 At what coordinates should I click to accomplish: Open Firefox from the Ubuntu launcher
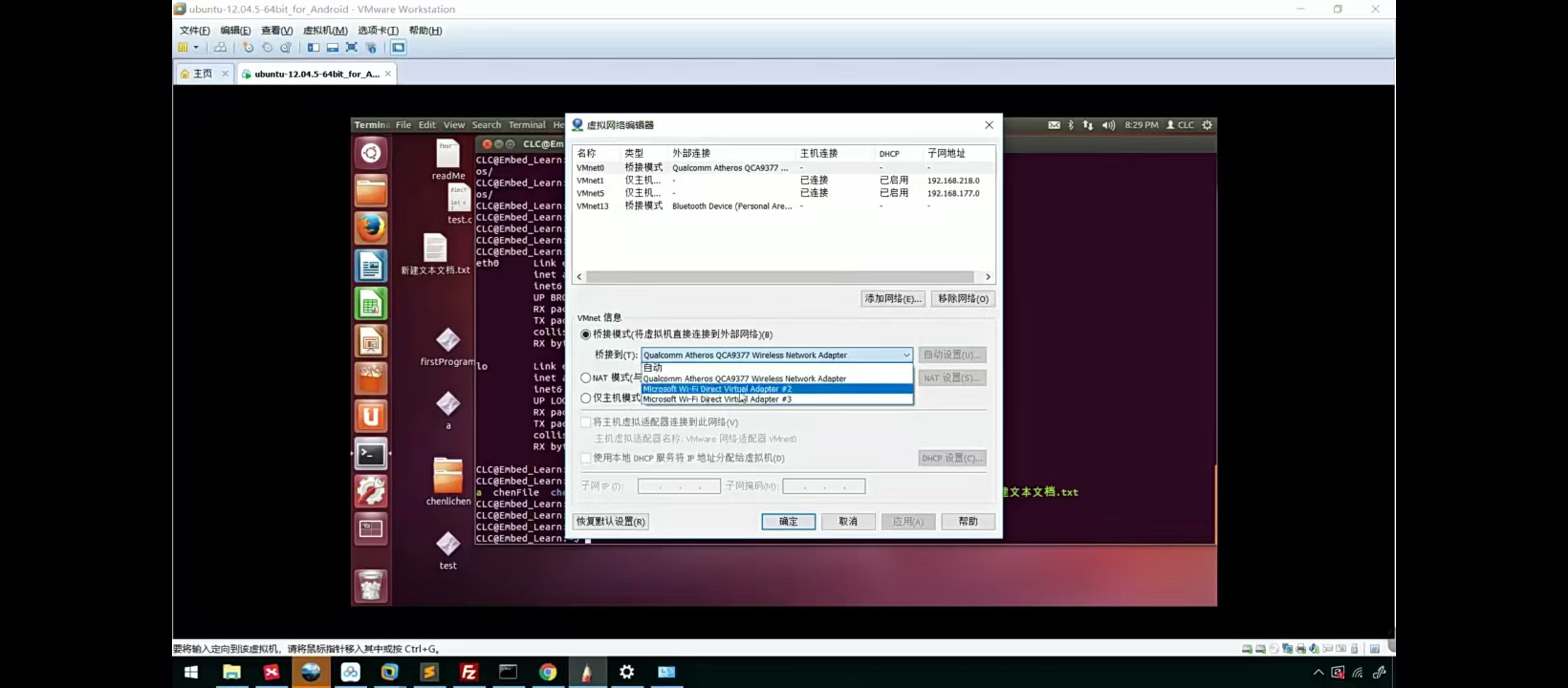pos(370,228)
